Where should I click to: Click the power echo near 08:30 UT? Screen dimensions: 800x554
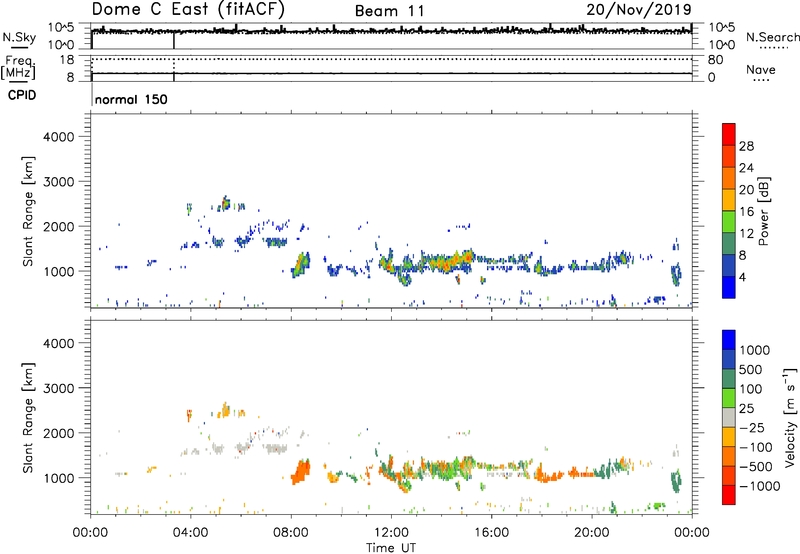pos(301,264)
